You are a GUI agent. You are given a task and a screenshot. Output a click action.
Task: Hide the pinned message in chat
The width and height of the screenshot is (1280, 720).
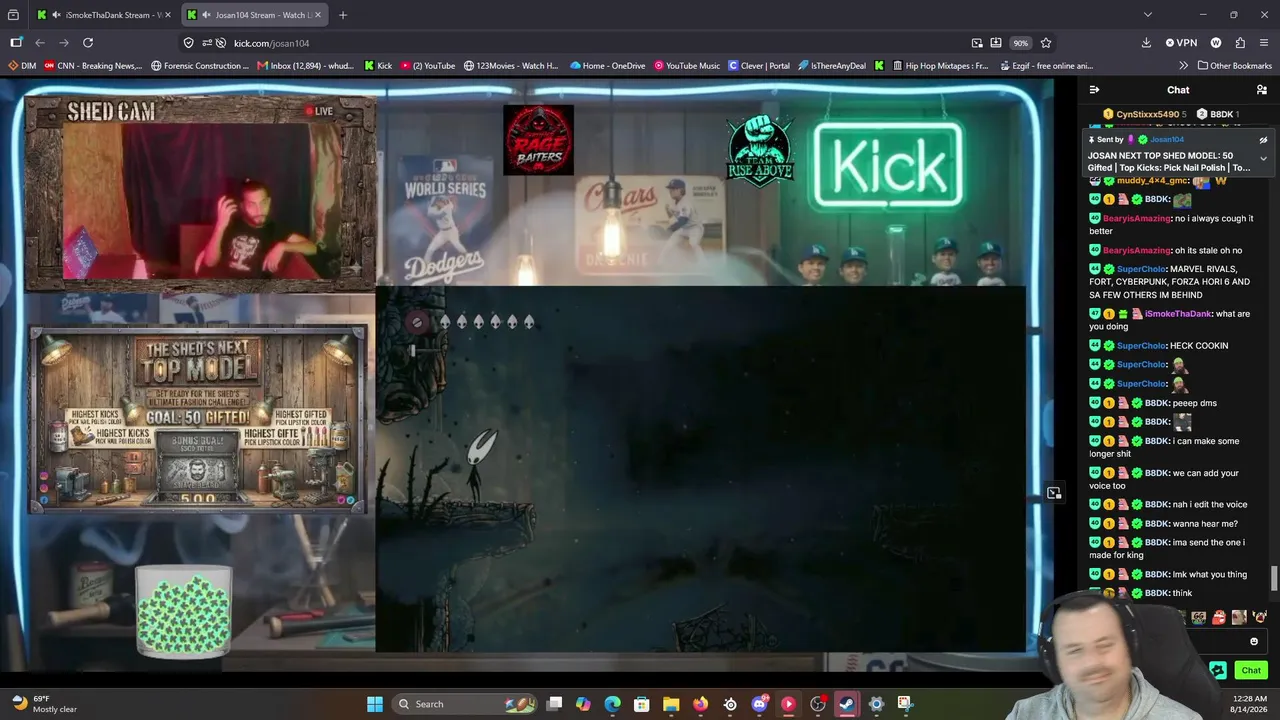pyautogui.click(x=1263, y=140)
